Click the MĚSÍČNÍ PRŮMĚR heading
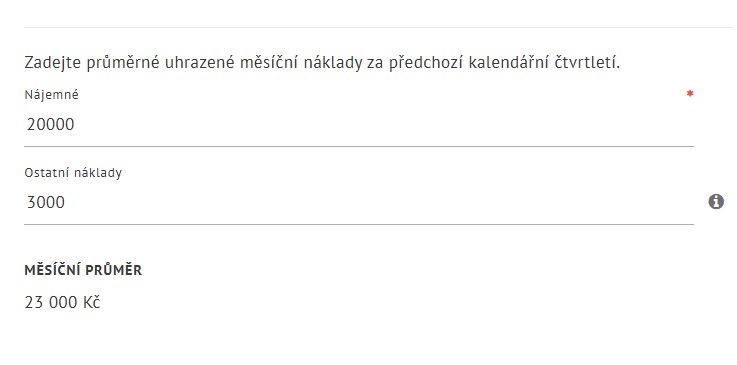Screen dimensions: 737x365 pos(83,270)
